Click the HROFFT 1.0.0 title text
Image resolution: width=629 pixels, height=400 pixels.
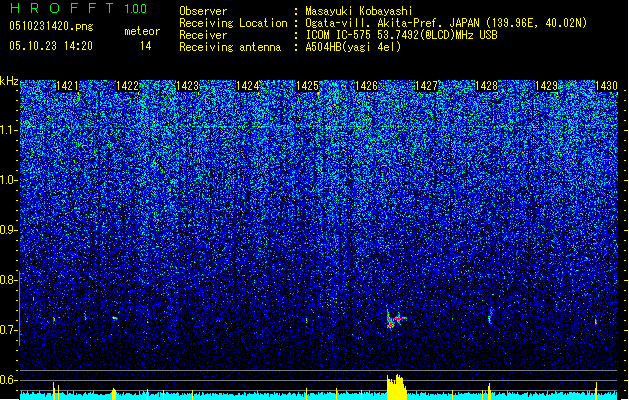[x=79, y=8]
